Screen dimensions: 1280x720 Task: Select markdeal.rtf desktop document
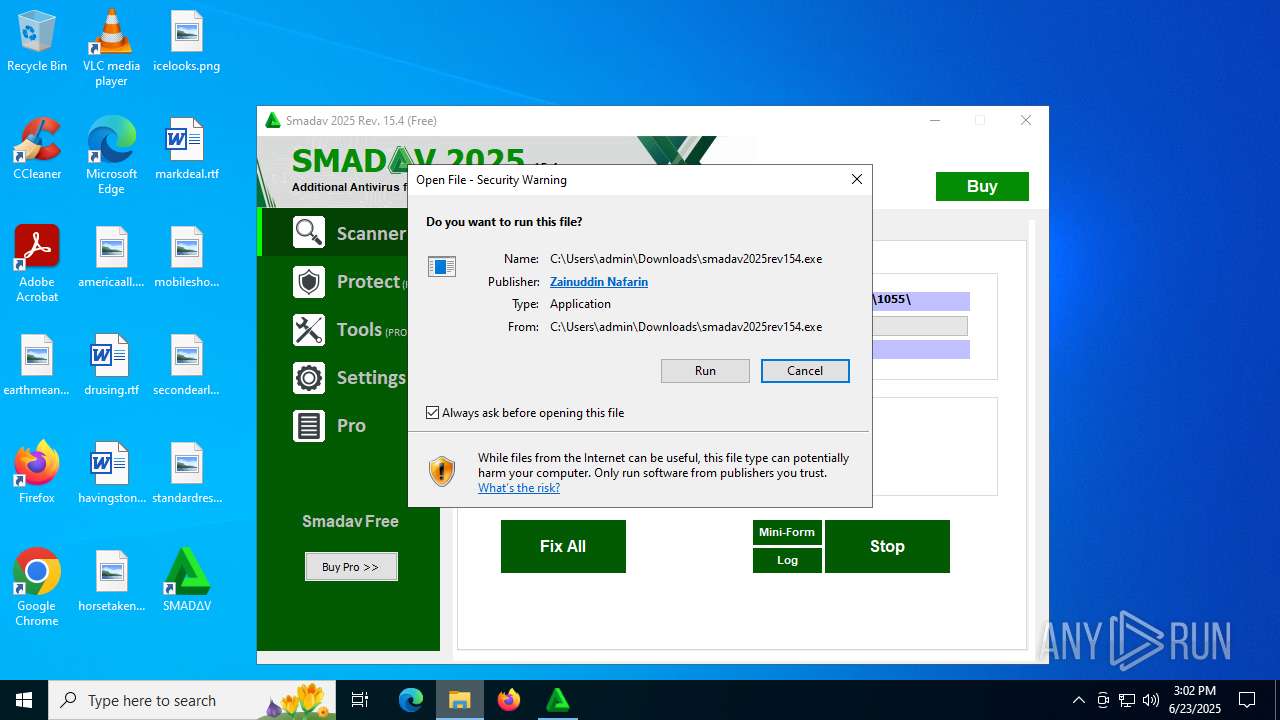[x=186, y=150]
